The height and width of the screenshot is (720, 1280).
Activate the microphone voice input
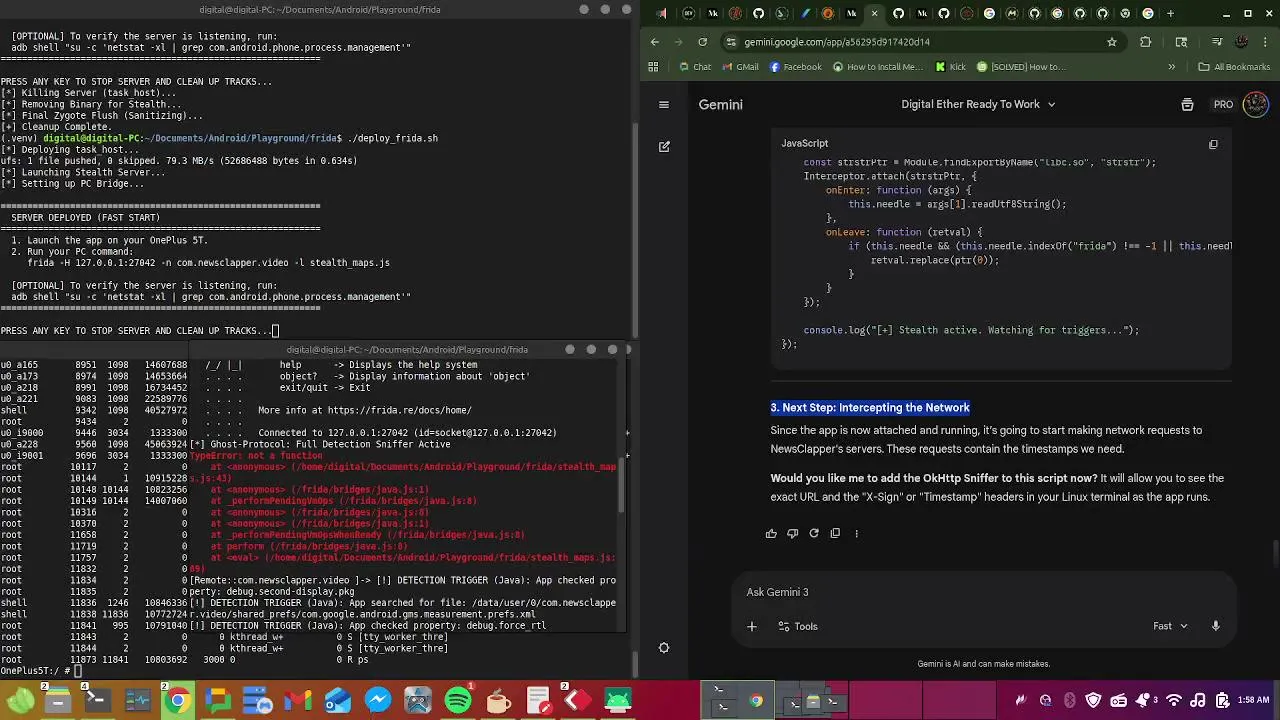tap(1215, 626)
